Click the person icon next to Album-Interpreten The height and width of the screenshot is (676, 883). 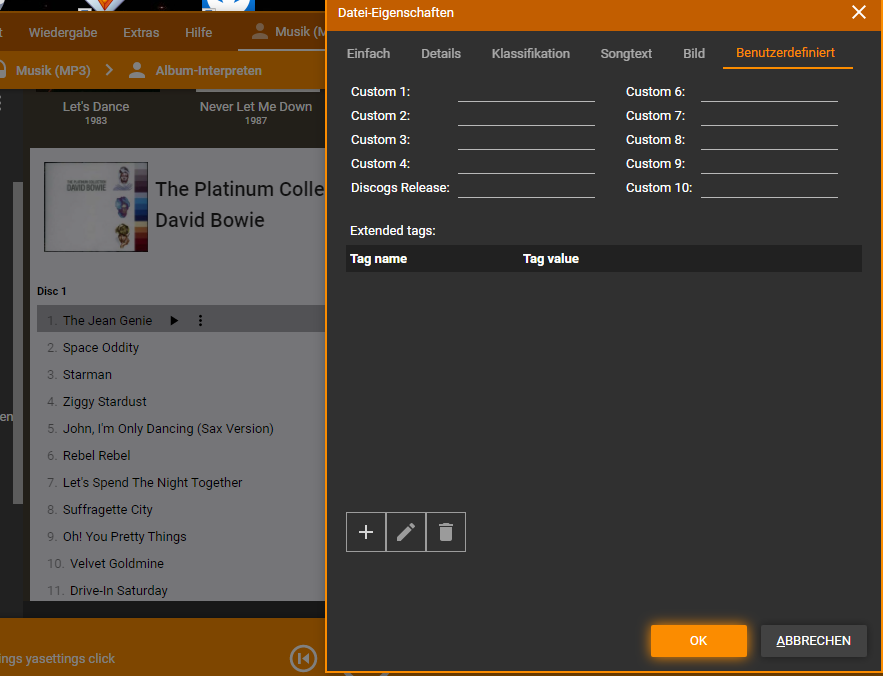pos(137,70)
